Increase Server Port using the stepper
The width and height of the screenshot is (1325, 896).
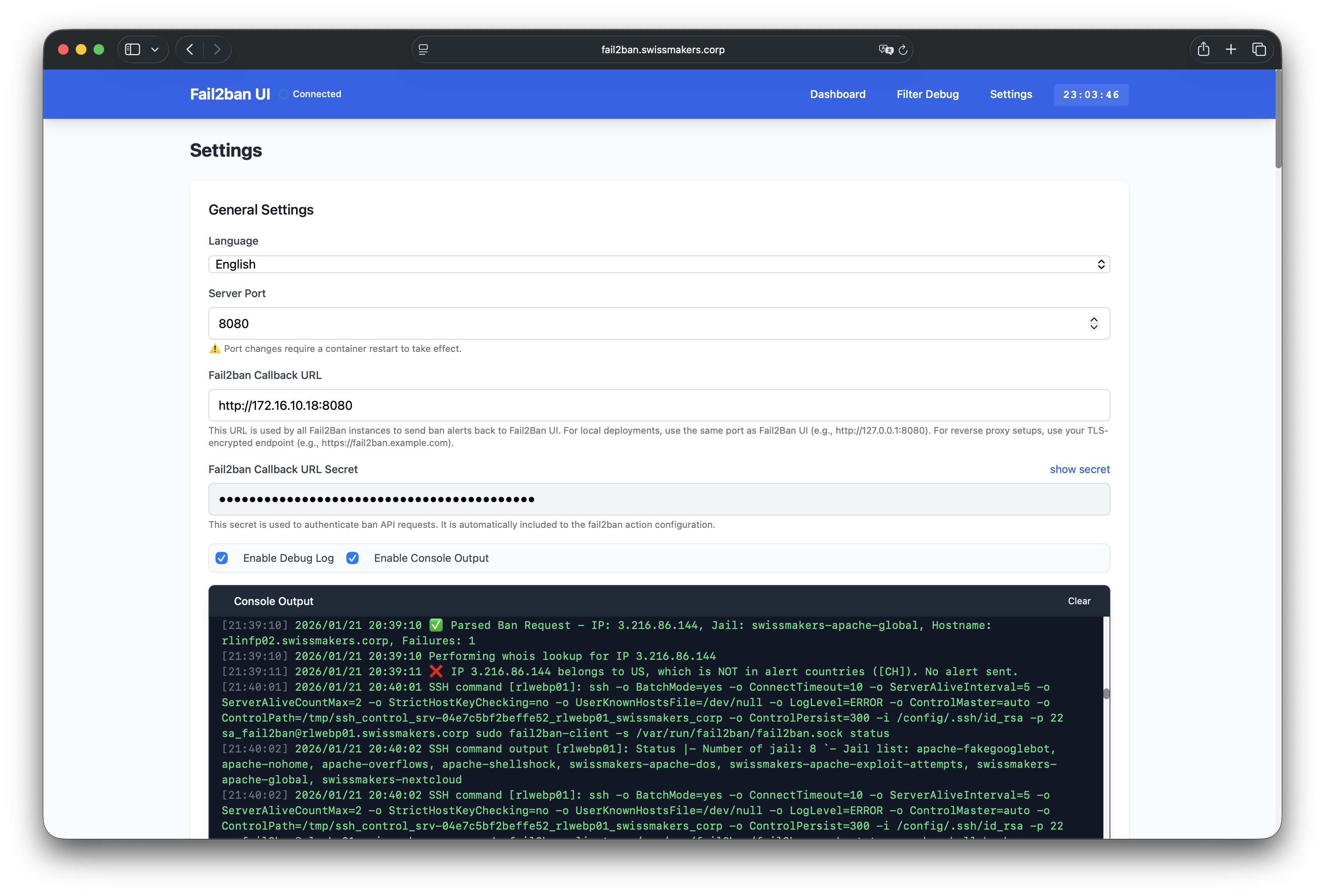point(1094,319)
